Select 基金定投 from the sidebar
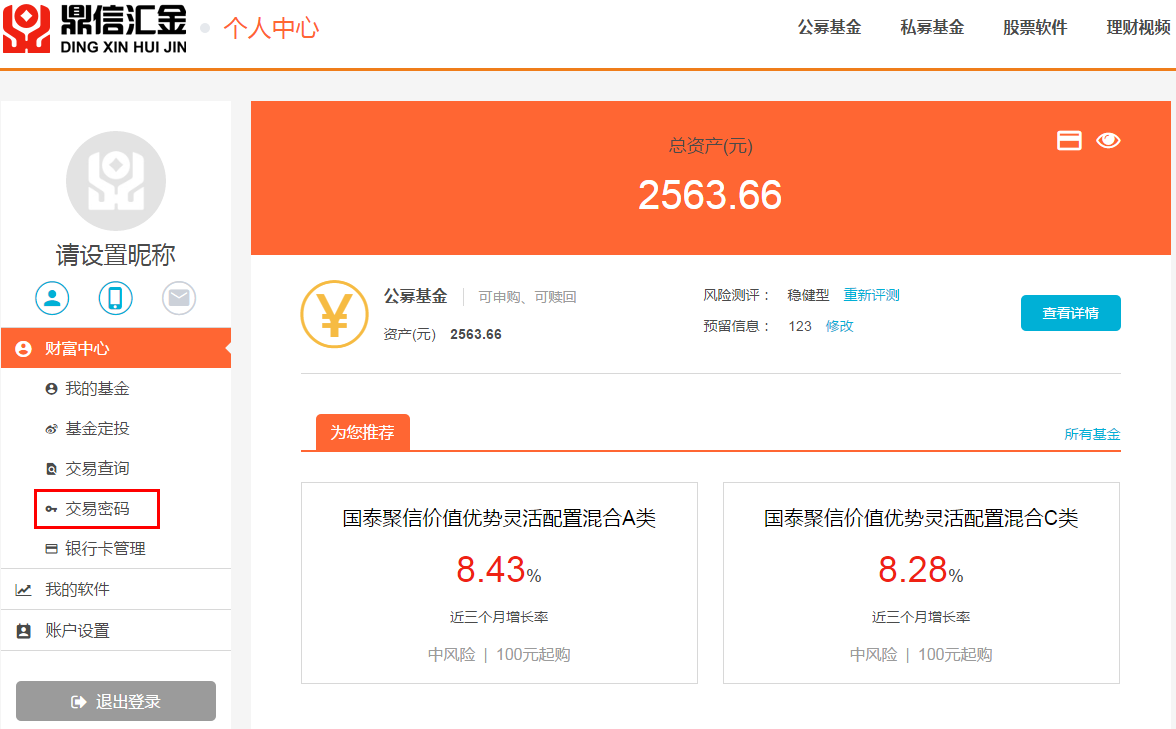The height and width of the screenshot is (729, 1176). point(97,429)
